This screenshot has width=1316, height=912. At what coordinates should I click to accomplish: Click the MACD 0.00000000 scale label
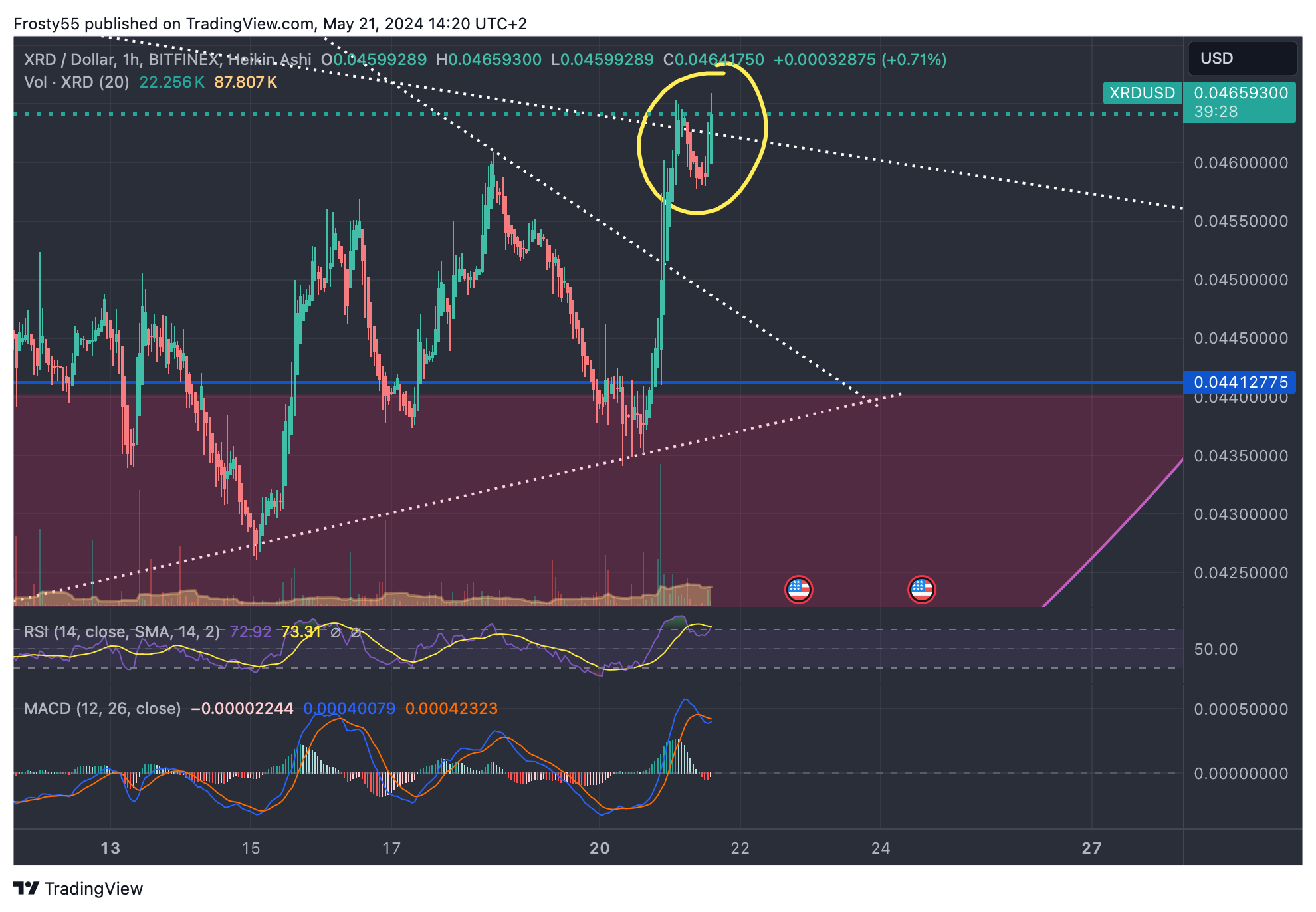click(1241, 774)
